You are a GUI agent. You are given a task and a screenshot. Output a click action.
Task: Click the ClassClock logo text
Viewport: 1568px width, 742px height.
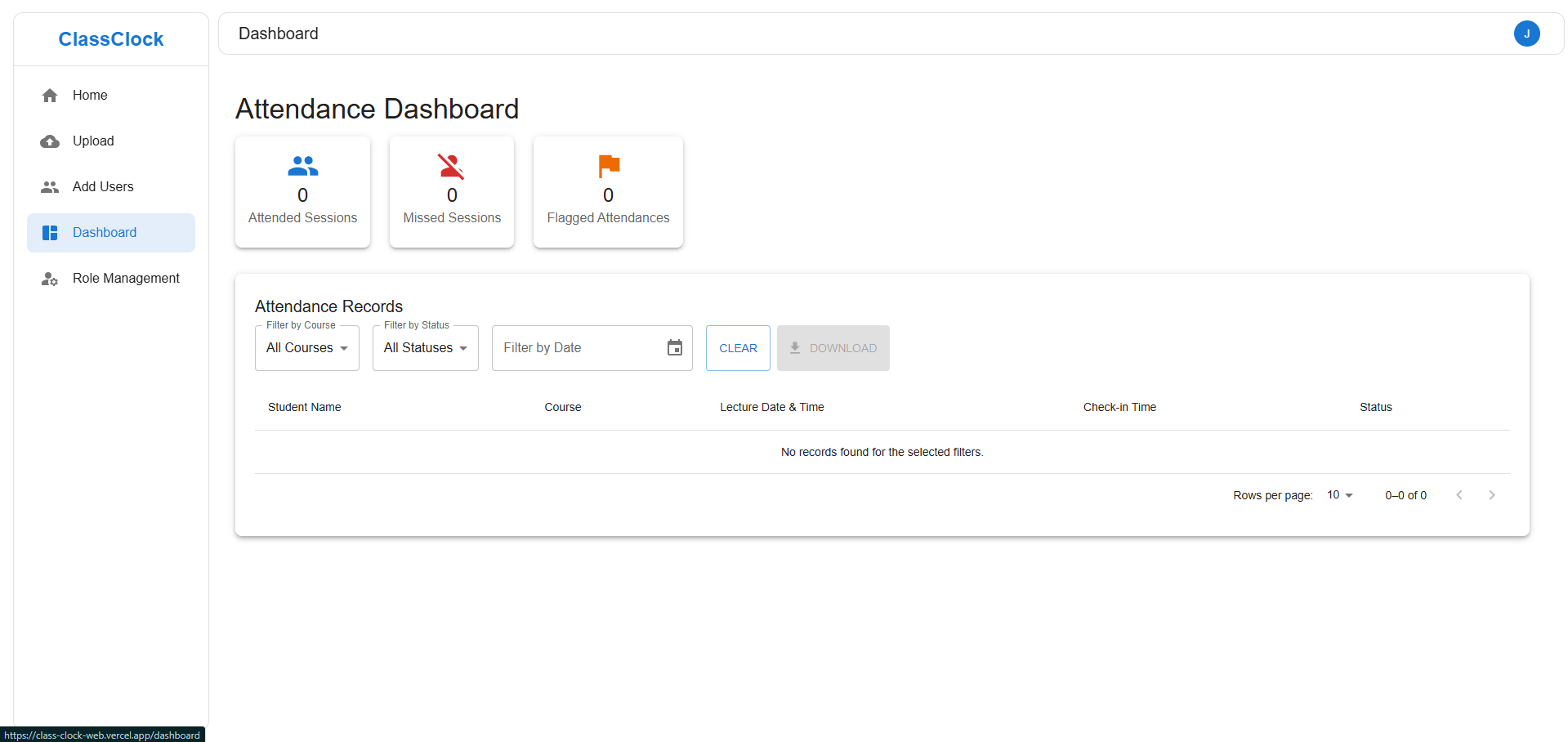coord(110,38)
